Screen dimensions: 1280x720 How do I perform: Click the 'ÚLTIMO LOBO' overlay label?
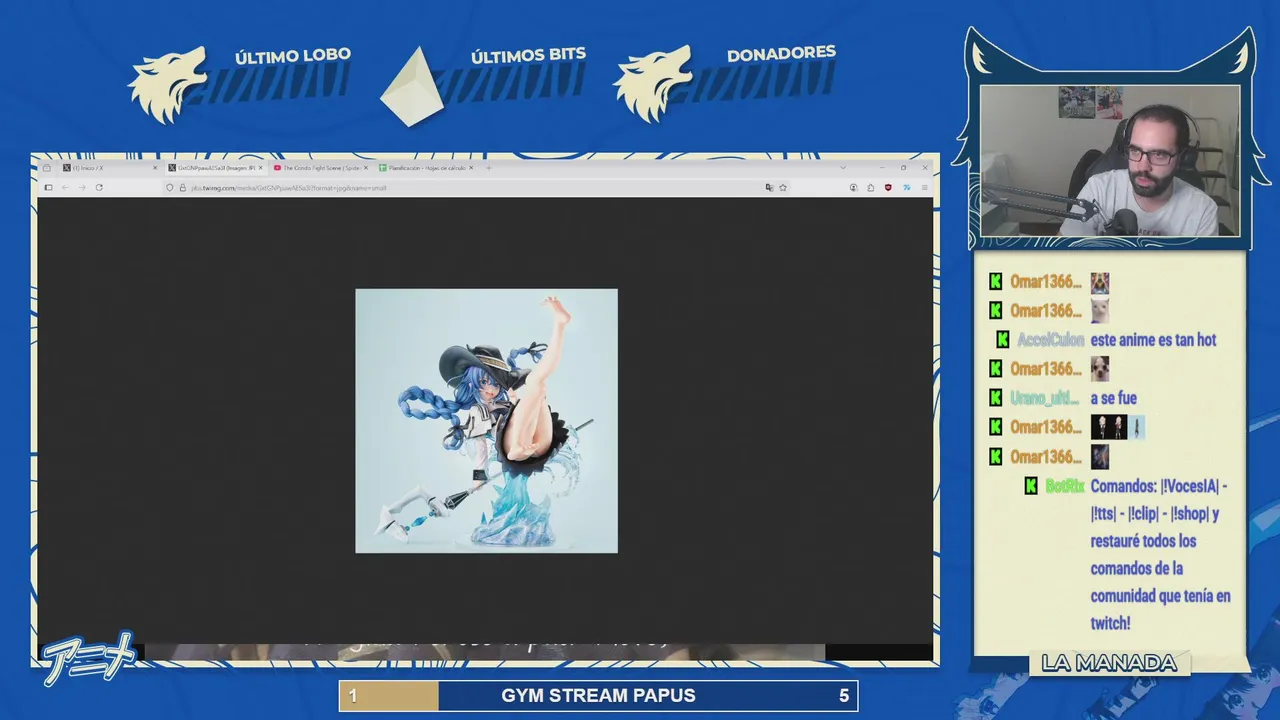292,56
